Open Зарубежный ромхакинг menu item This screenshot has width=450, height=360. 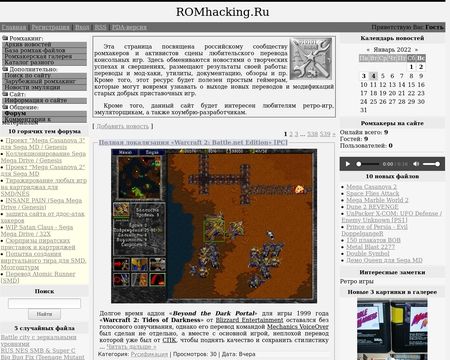[44, 81]
